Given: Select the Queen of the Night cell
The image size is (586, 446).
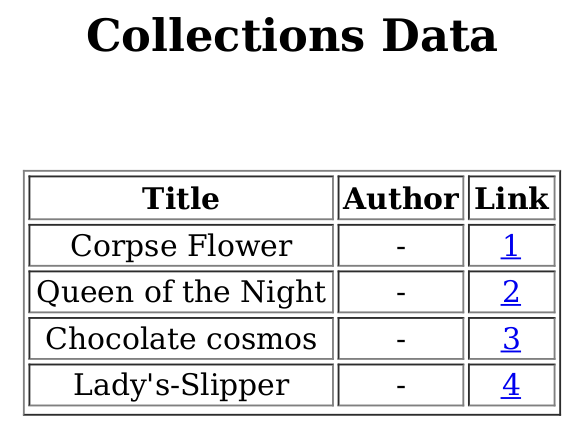Looking at the screenshot, I should [181, 292].
